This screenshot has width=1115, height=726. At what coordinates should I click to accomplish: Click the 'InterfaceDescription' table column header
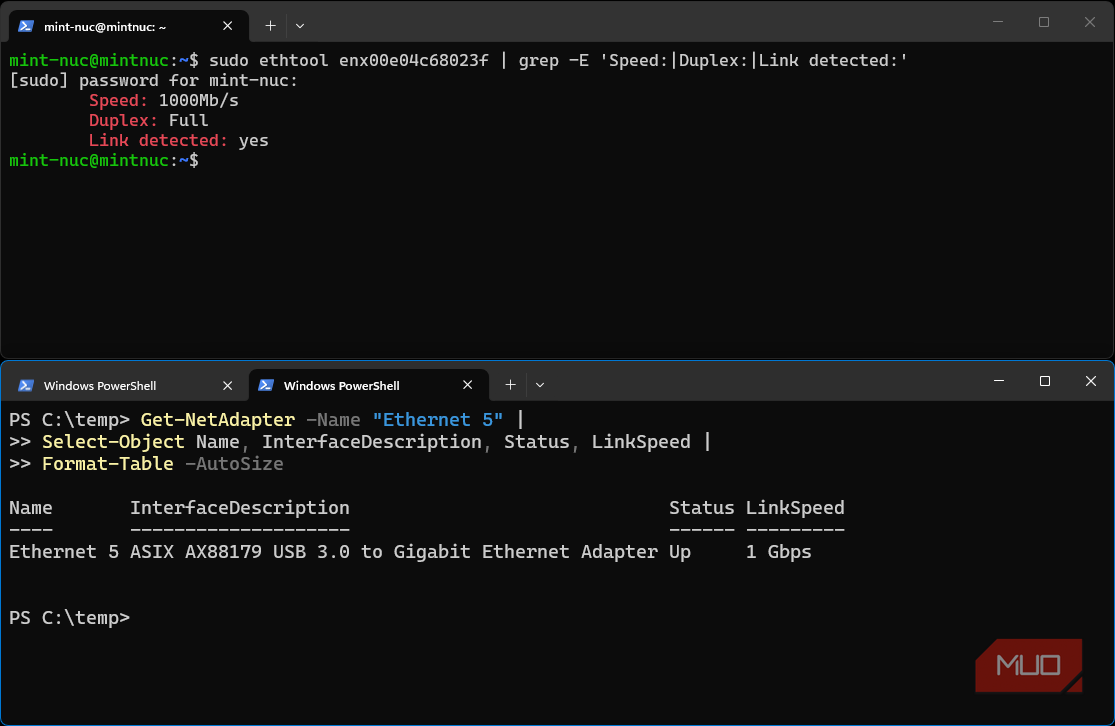(x=240, y=508)
